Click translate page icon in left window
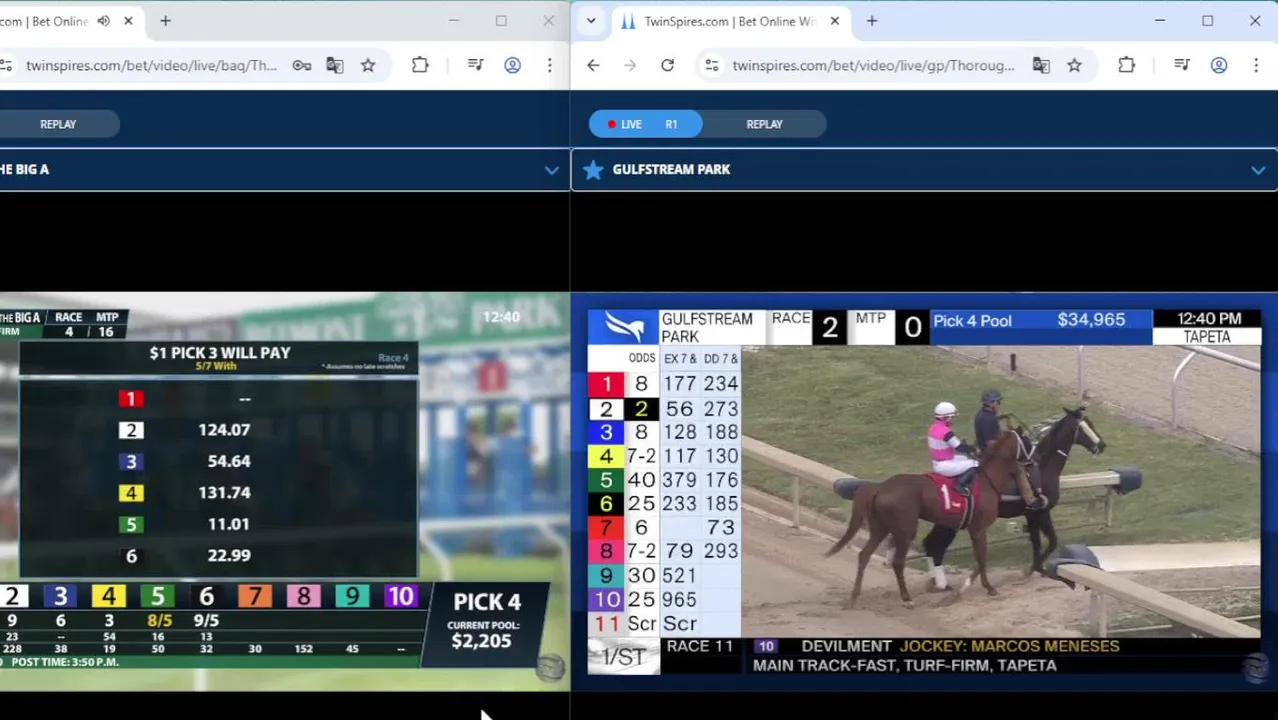This screenshot has height=720, width=1278. [x=335, y=65]
